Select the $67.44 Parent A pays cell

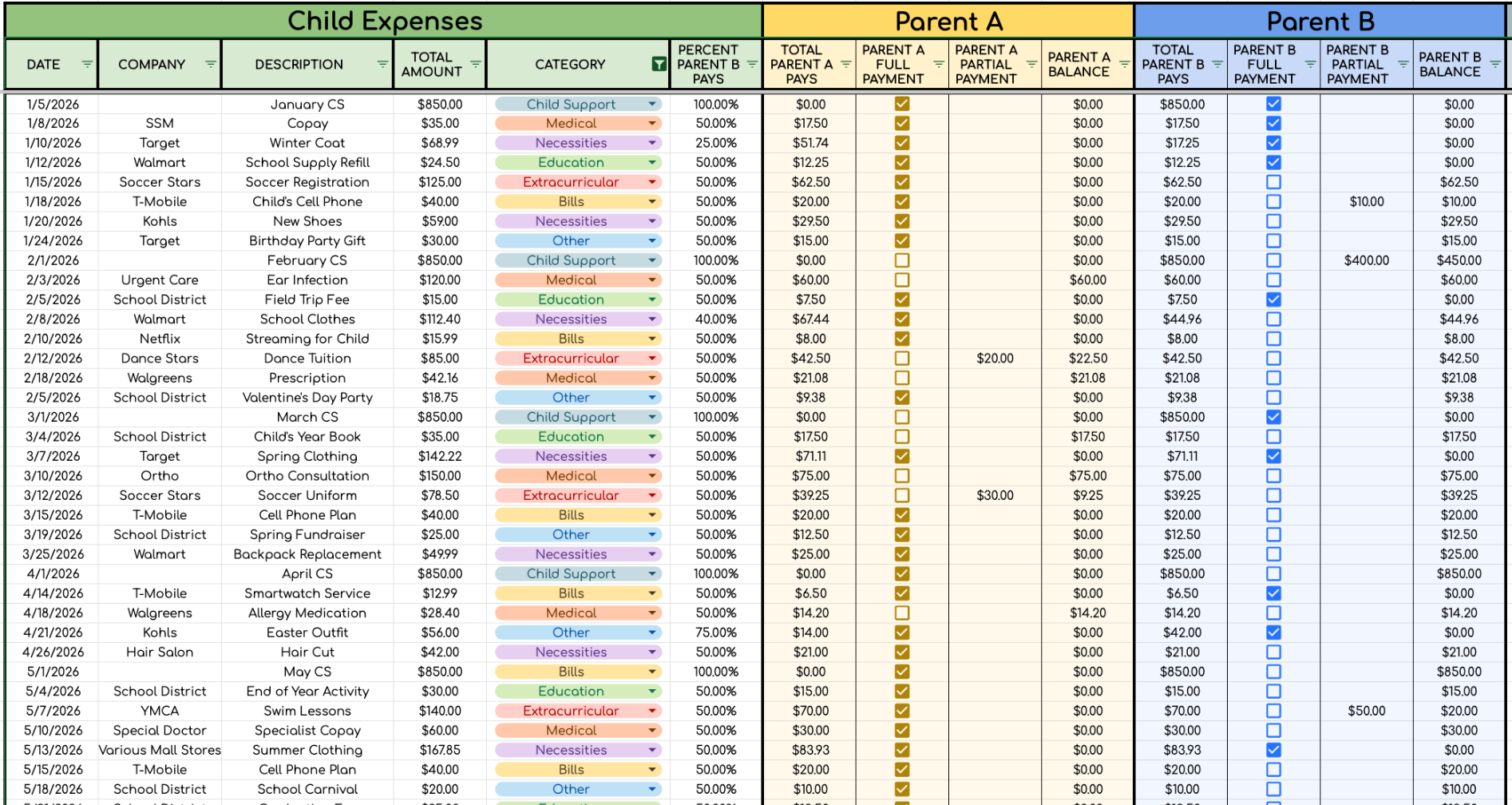point(810,319)
